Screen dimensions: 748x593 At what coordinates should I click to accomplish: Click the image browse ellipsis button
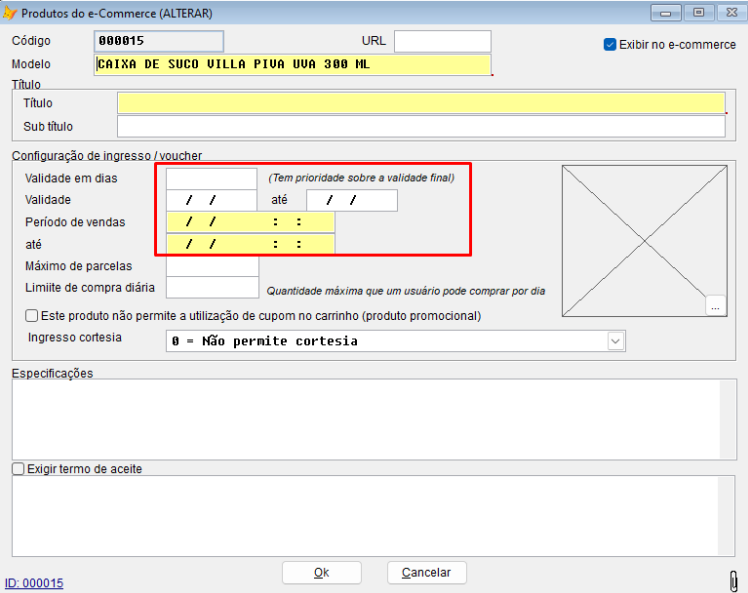pos(715,308)
